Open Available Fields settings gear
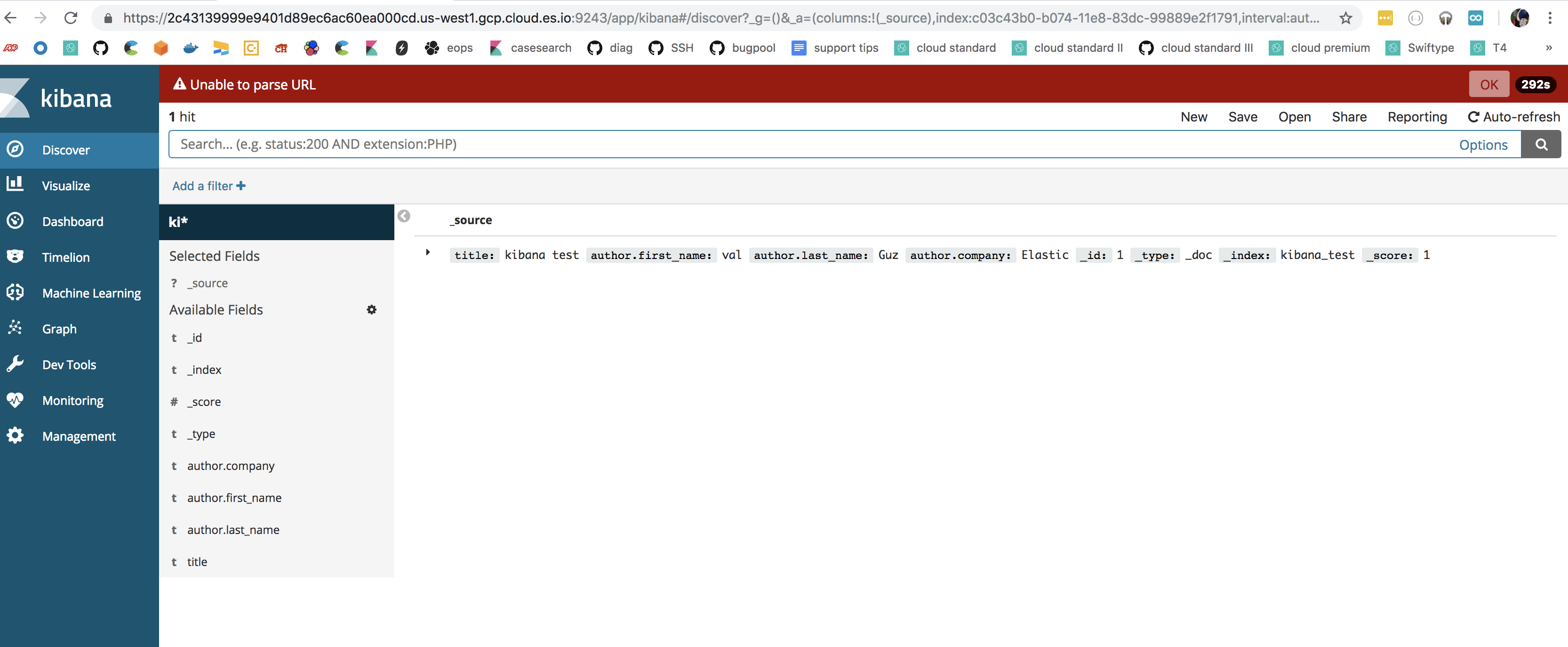The height and width of the screenshot is (647, 1568). click(x=371, y=309)
